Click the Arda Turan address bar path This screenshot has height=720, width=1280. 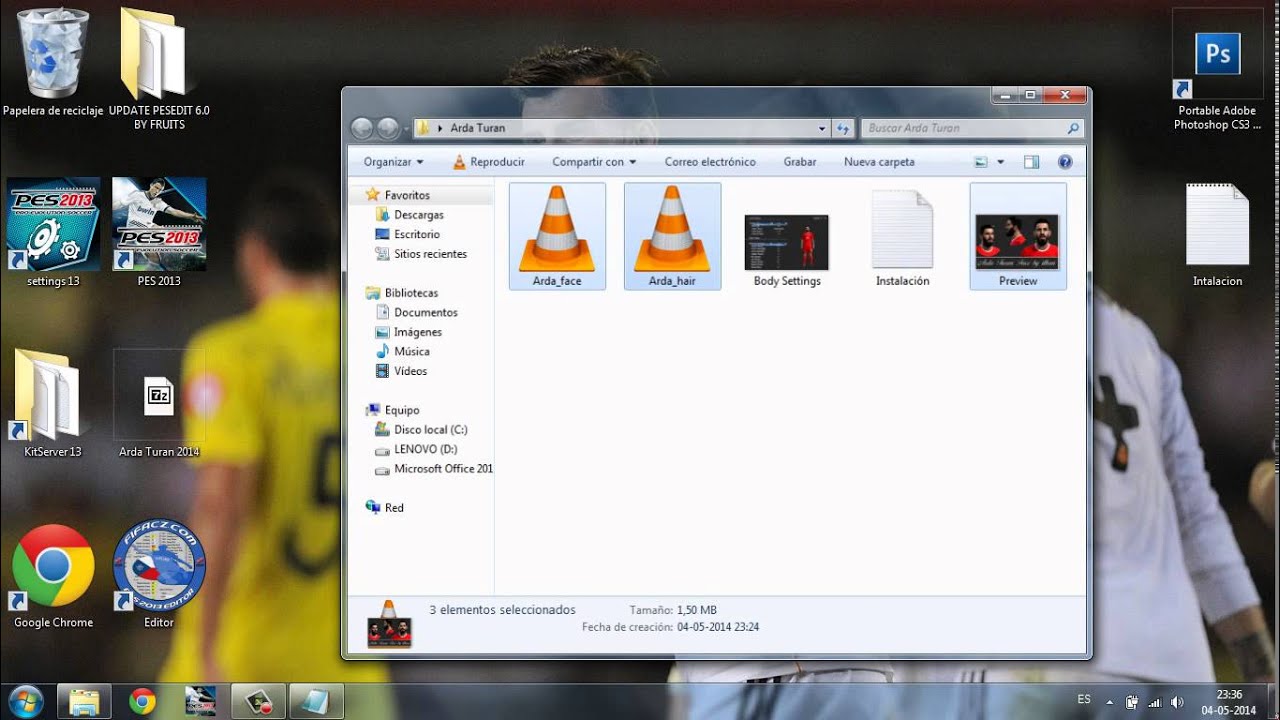[x=478, y=128]
